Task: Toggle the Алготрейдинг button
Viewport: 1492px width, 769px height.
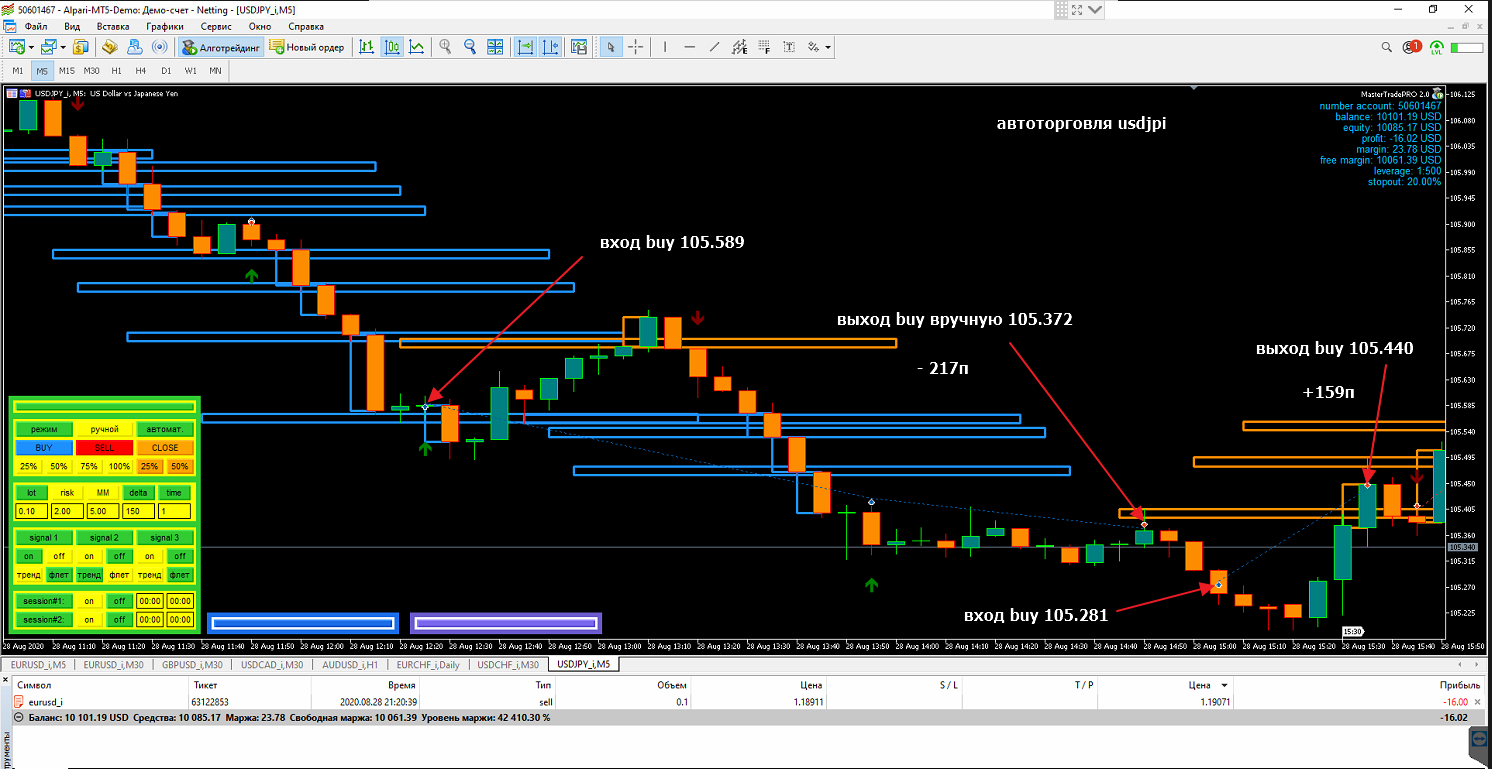Action: click(221, 47)
